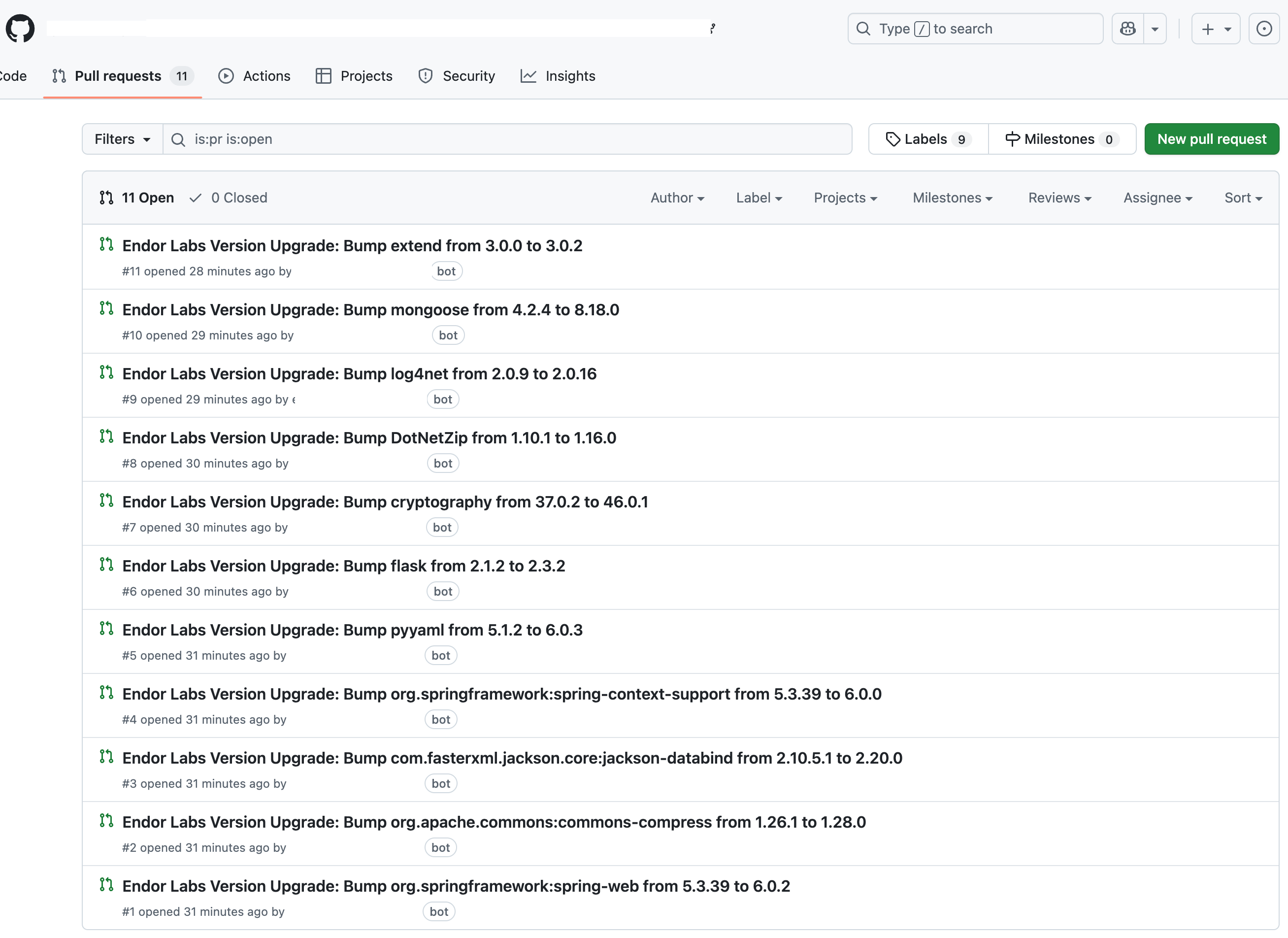The image size is (1288, 938).
Task: Click the New pull request button
Action: coord(1212,138)
